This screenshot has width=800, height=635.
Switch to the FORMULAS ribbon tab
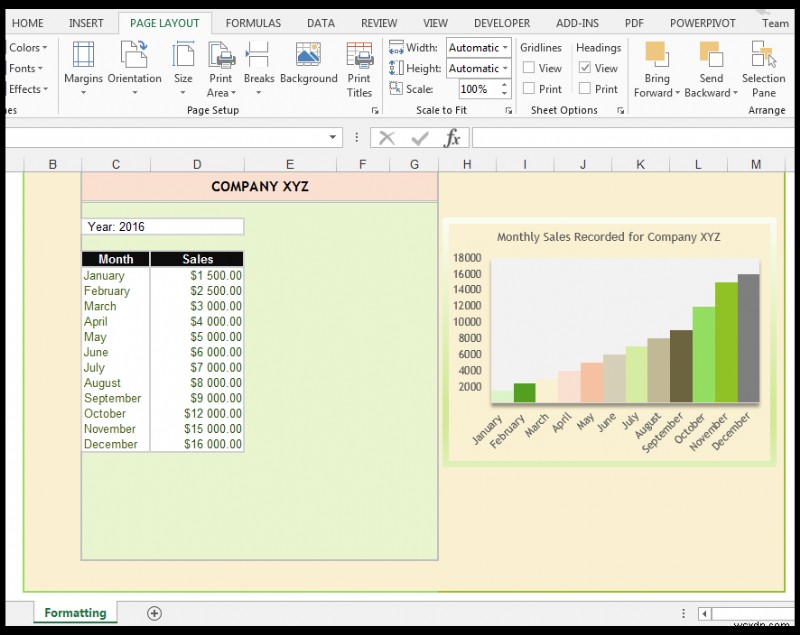point(253,22)
